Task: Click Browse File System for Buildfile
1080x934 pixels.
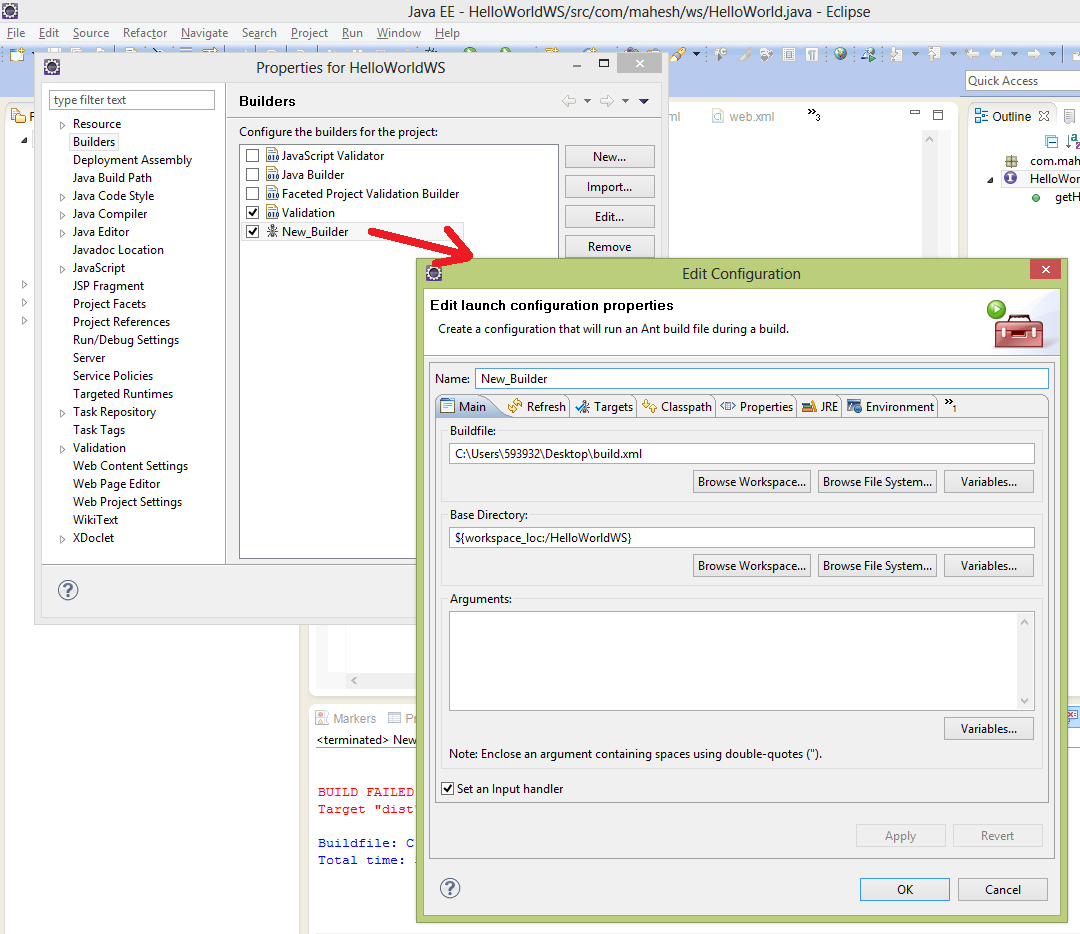Action: click(x=877, y=481)
